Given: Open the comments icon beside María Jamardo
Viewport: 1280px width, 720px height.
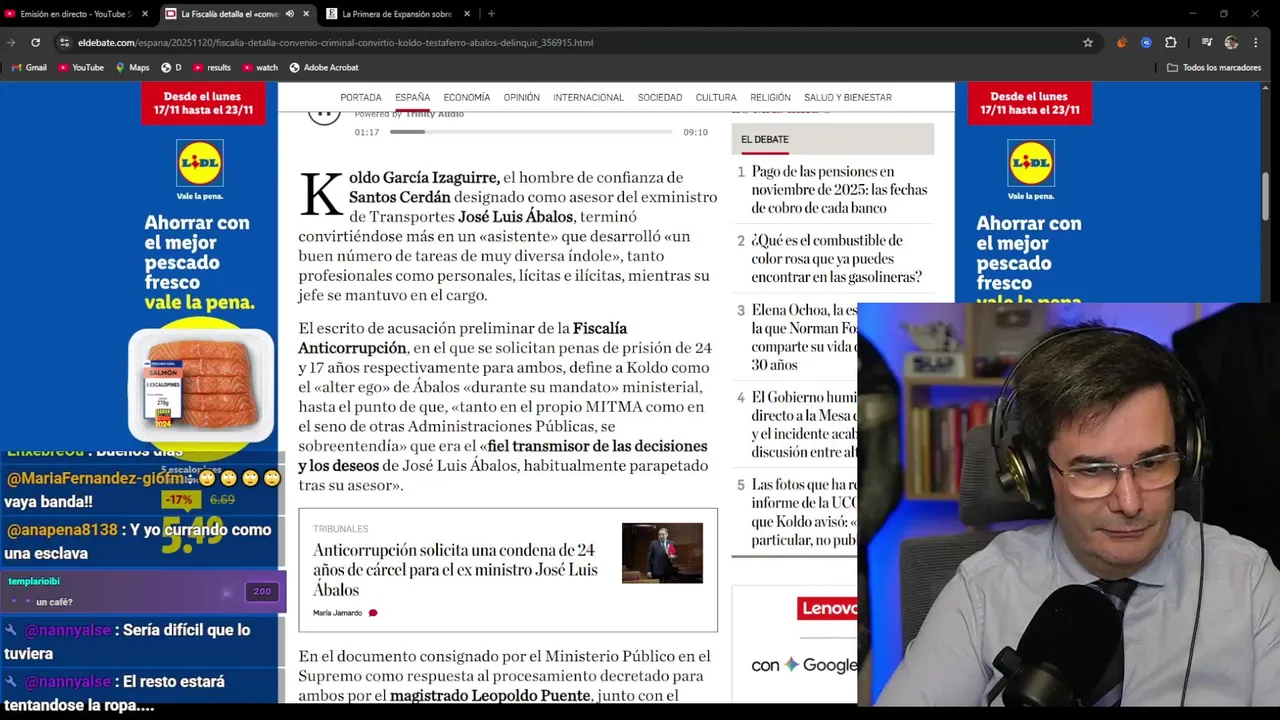Looking at the screenshot, I should click(x=373, y=613).
